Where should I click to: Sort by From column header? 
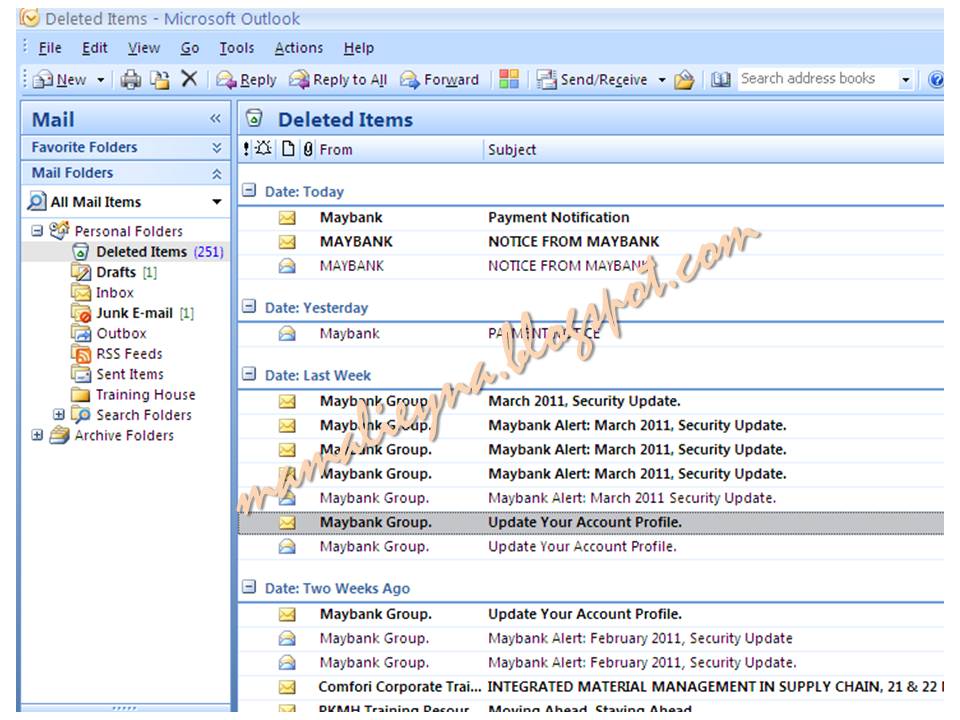[x=400, y=149]
